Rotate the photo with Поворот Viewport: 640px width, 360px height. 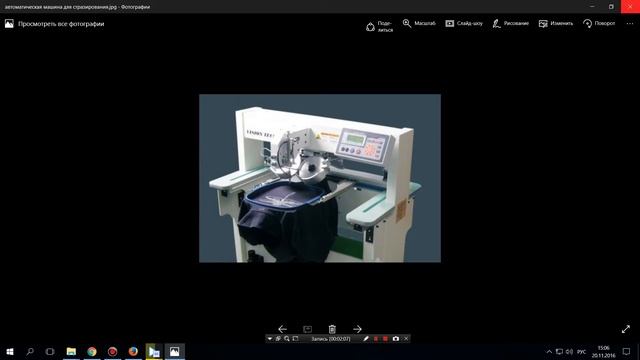click(599, 23)
